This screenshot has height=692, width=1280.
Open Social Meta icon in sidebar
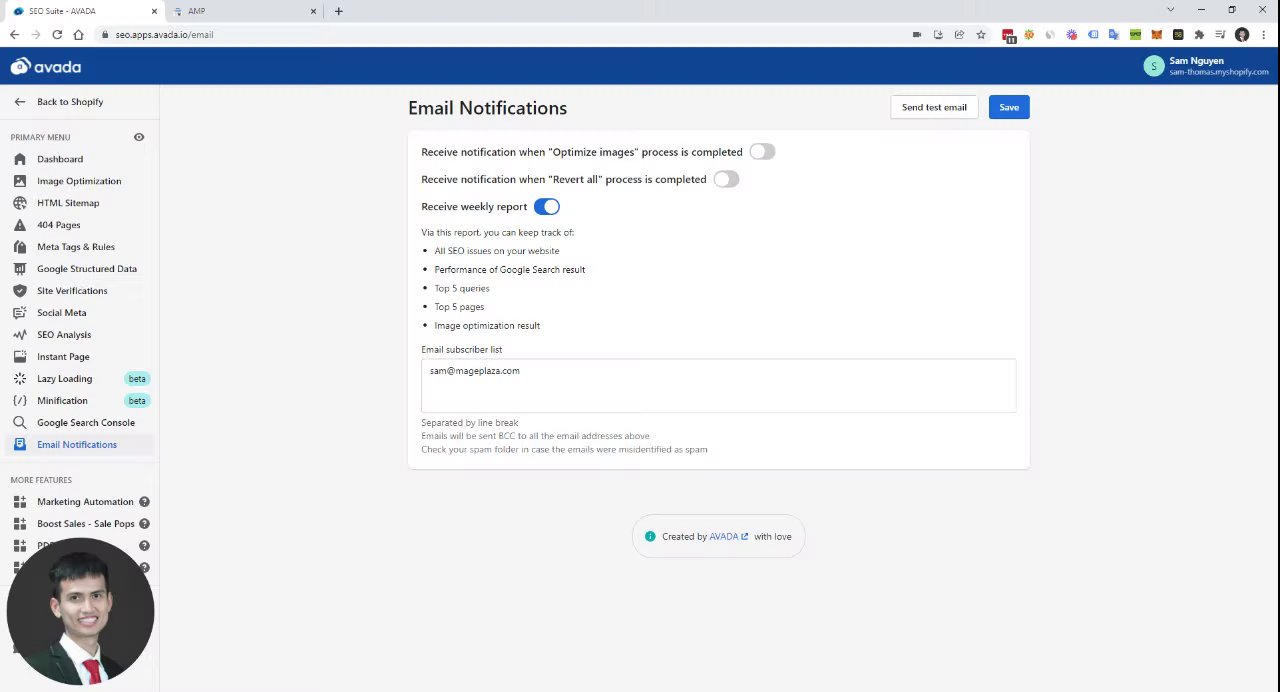click(20, 313)
